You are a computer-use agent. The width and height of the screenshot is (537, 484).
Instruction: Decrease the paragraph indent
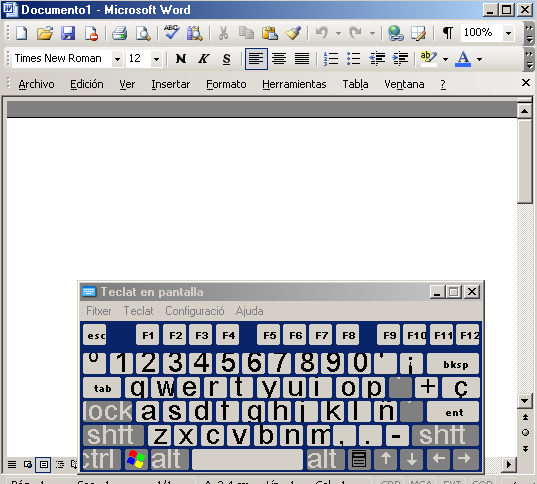point(377,59)
